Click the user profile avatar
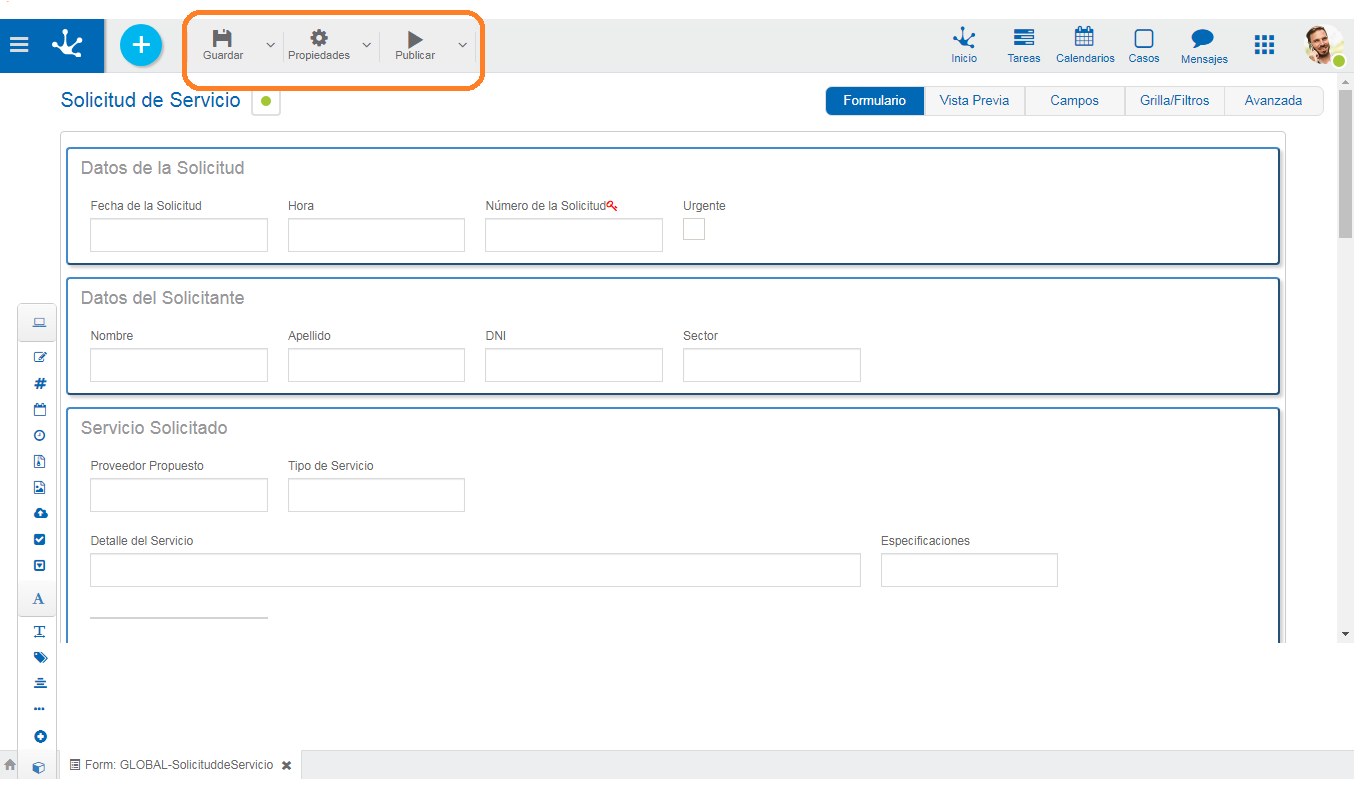The width and height of the screenshot is (1367, 790). point(1324,45)
